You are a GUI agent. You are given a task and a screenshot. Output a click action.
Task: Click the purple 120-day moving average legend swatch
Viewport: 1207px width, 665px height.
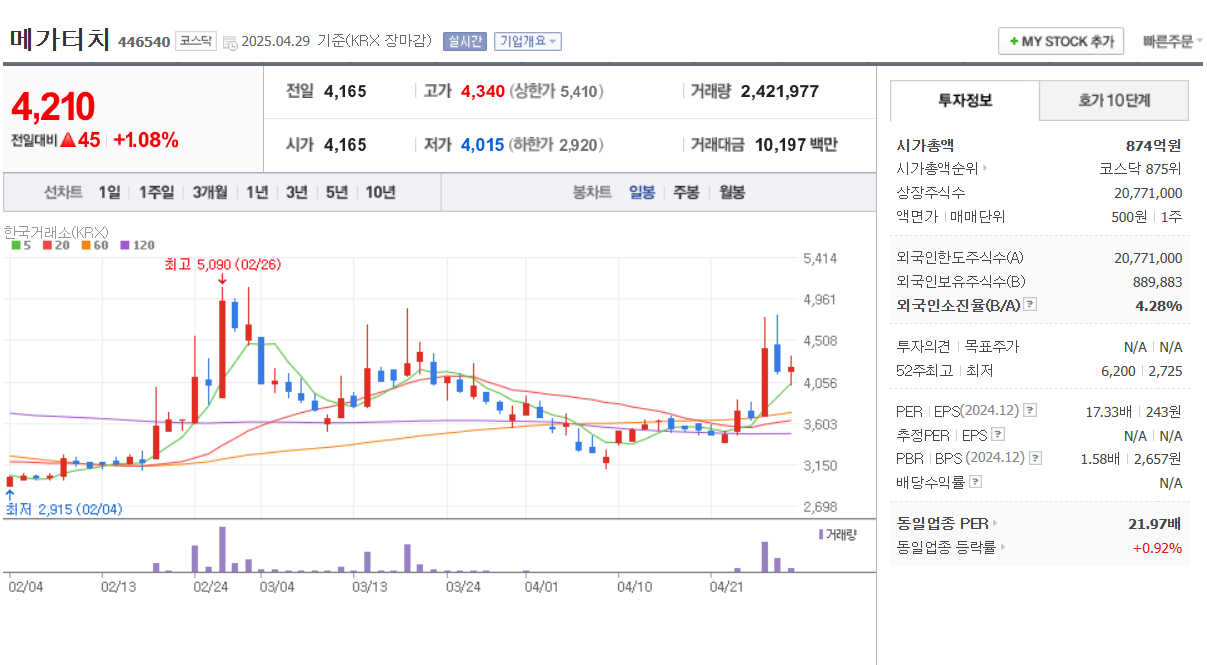coord(125,245)
